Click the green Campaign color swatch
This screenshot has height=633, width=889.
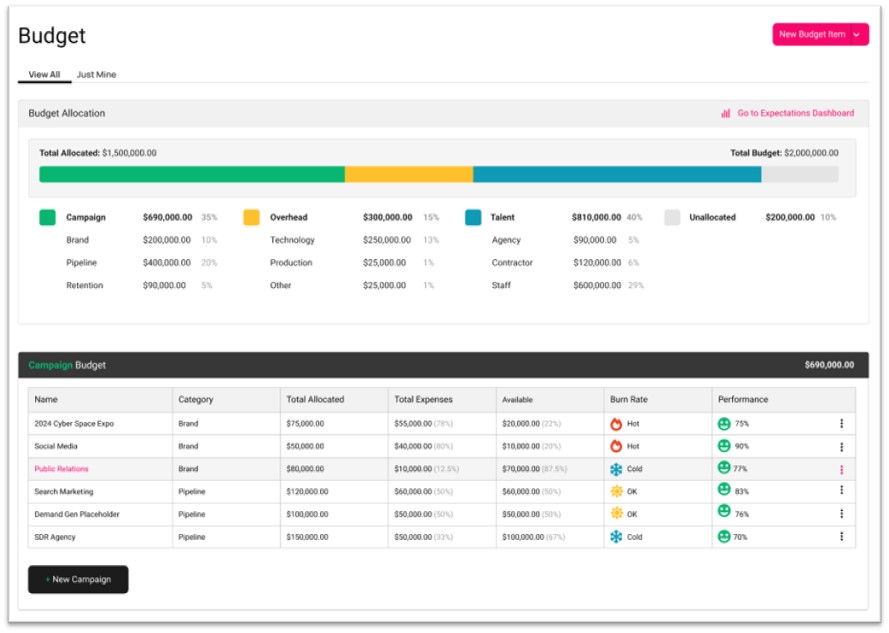[x=48, y=217]
